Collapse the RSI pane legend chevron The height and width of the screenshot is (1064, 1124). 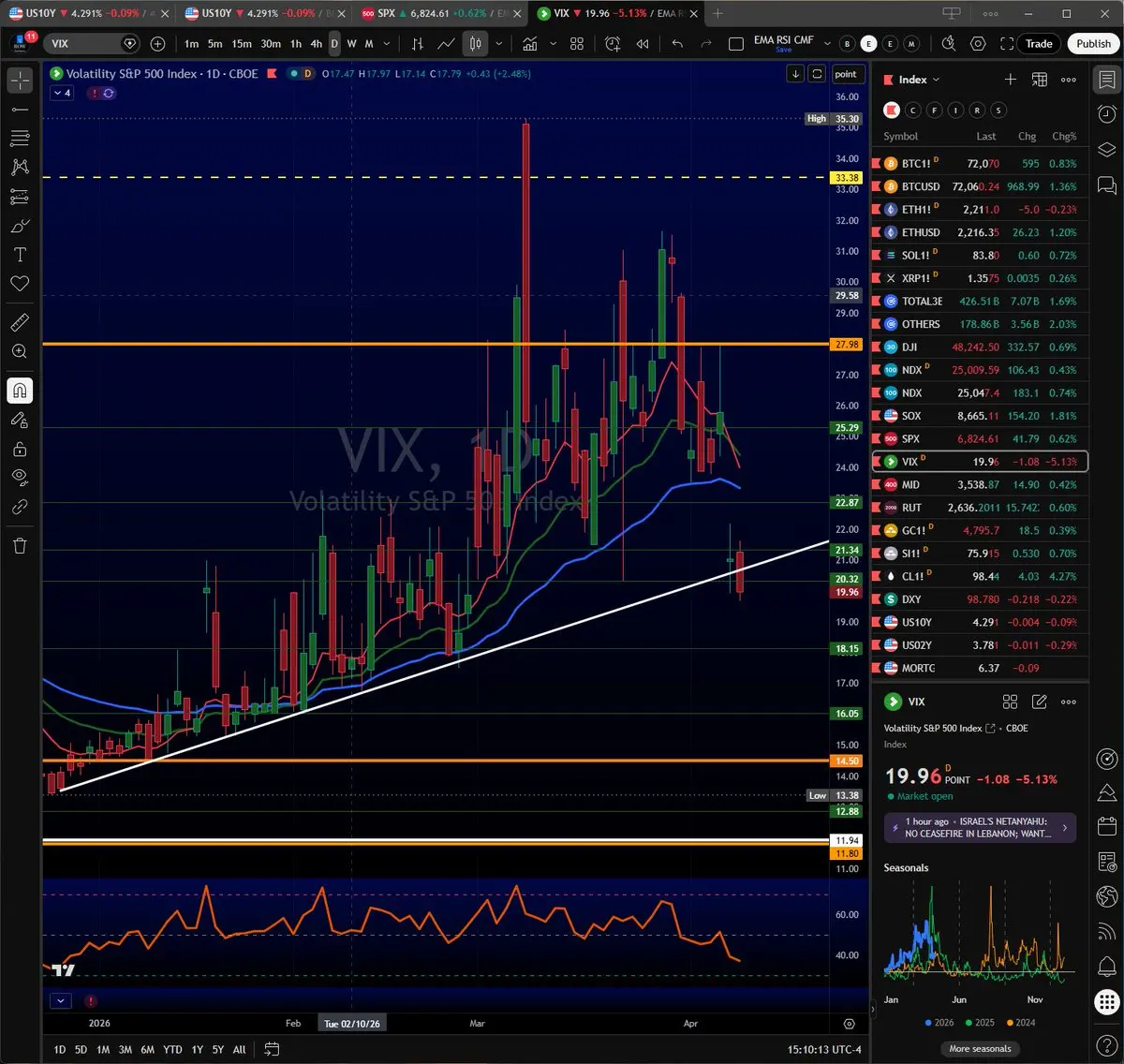point(61,1000)
